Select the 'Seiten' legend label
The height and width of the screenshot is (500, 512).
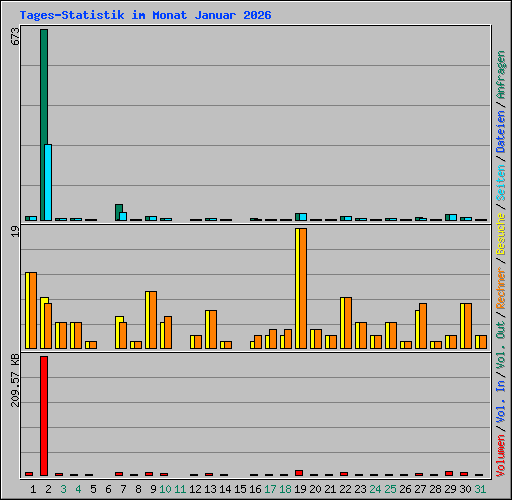coord(501,183)
